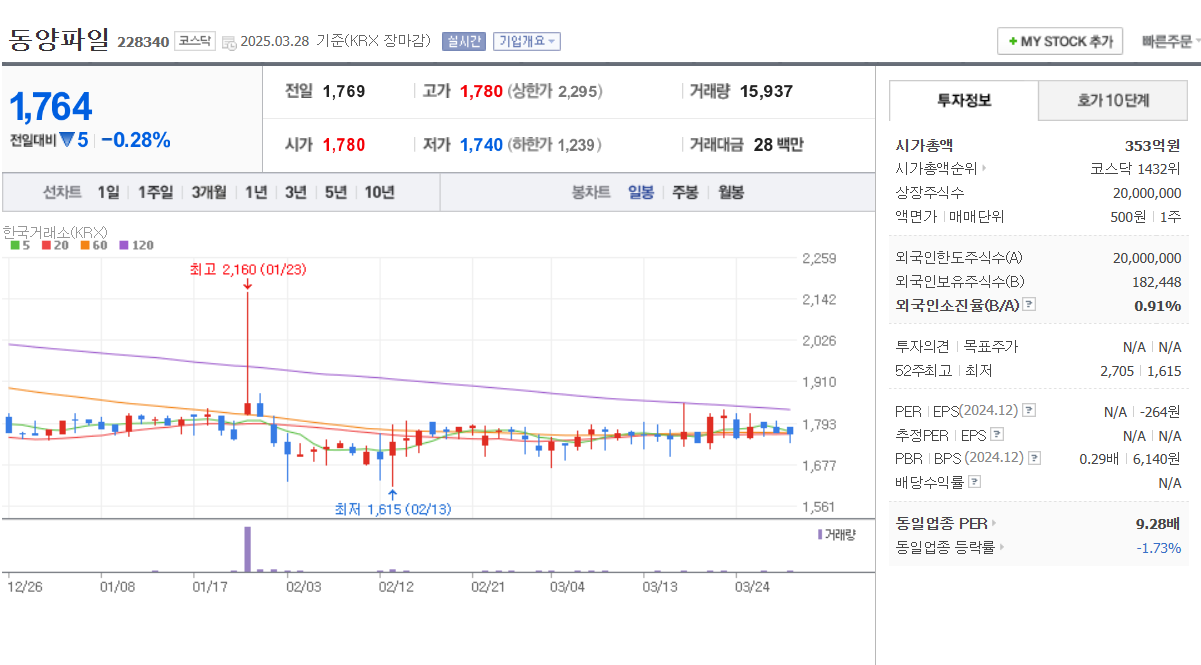
Task: Switch to the 호가10단계 tab
Action: click(1113, 100)
